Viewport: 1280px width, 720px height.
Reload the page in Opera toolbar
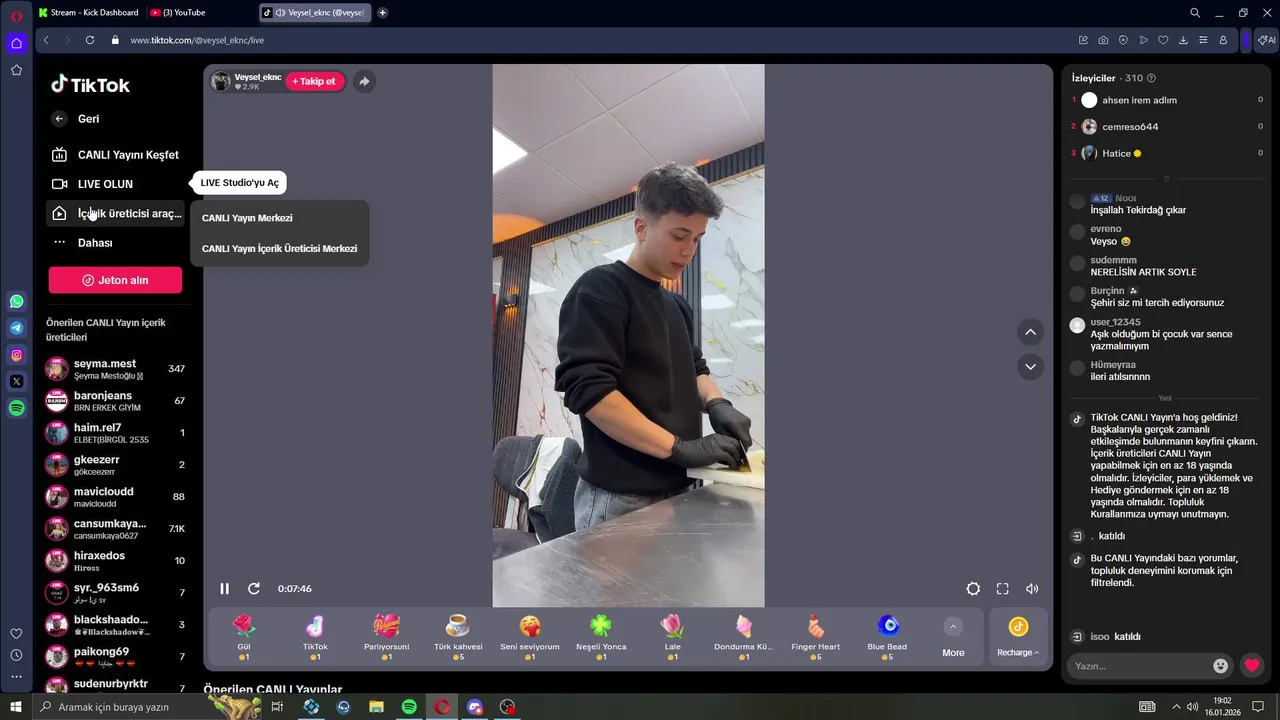[90, 40]
